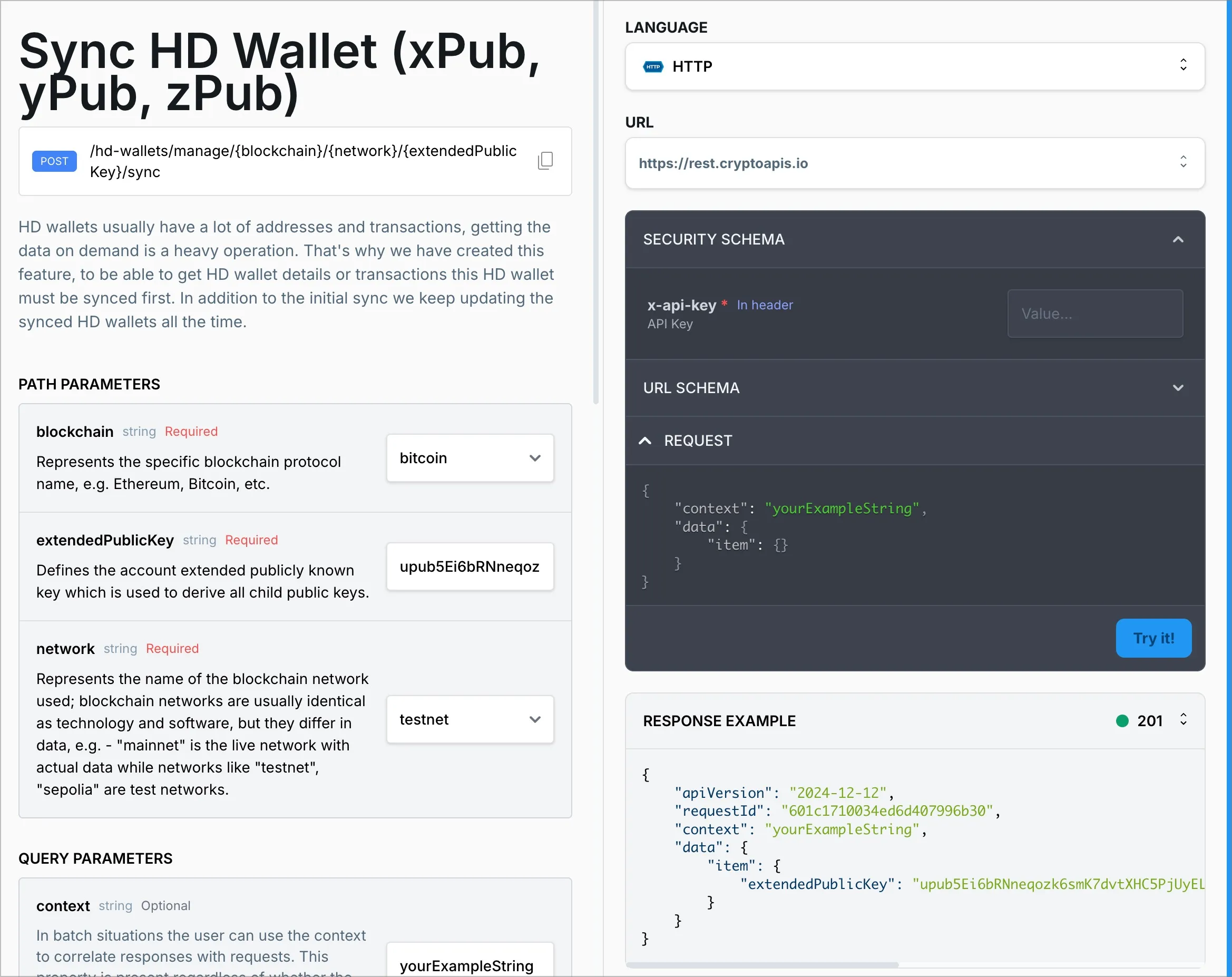
Task: Open the blockchain bitcoin dropdown
Action: click(x=470, y=457)
